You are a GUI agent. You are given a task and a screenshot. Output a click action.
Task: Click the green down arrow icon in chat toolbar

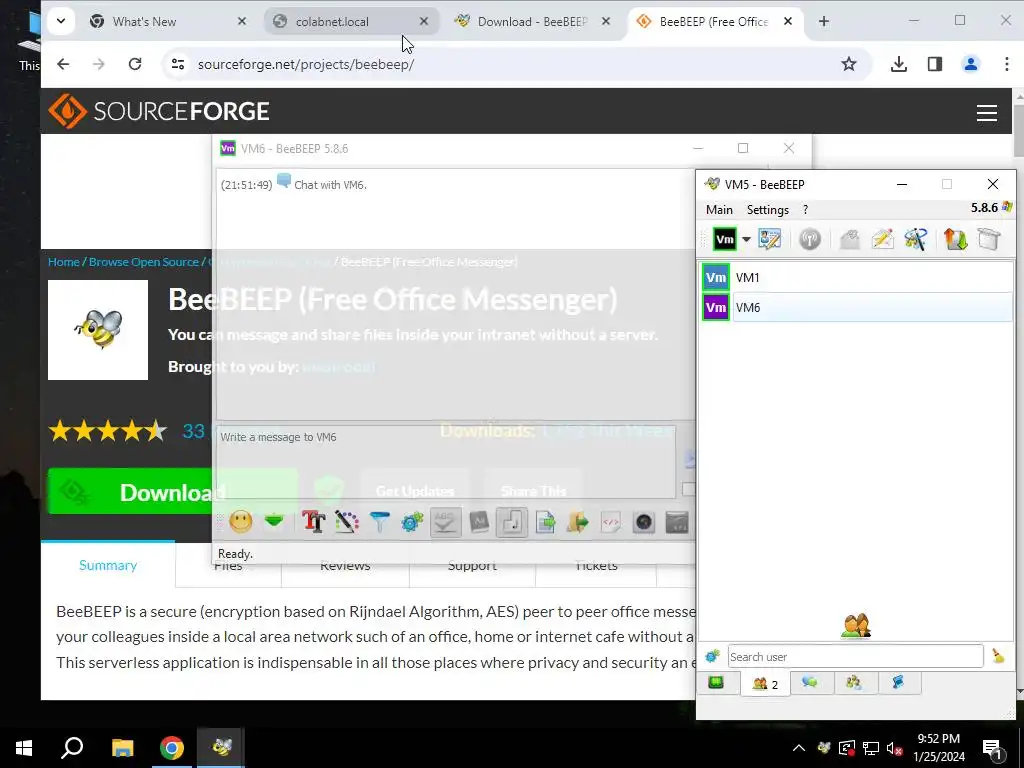click(x=274, y=522)
